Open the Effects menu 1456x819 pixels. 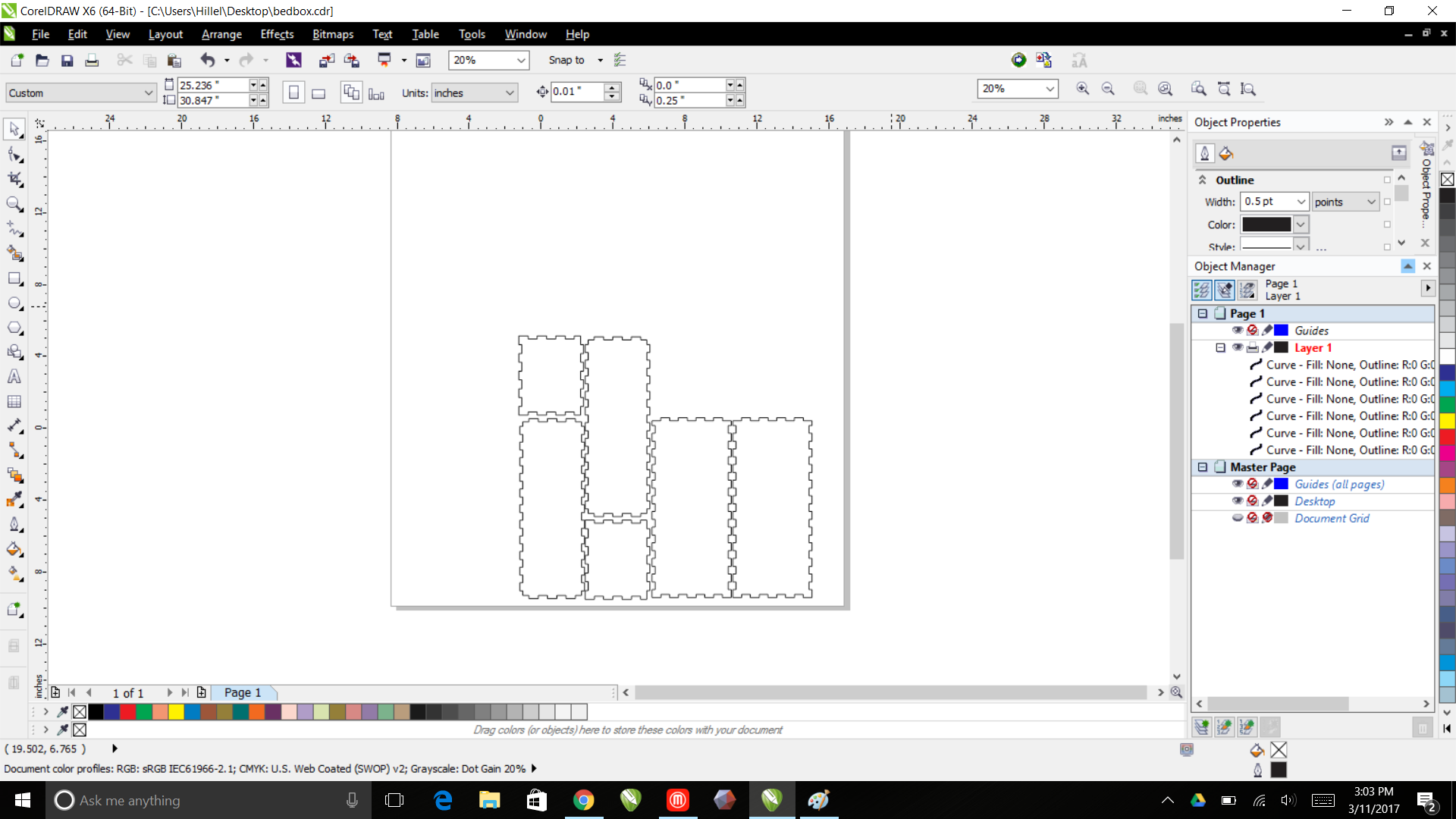click(277, 33)
